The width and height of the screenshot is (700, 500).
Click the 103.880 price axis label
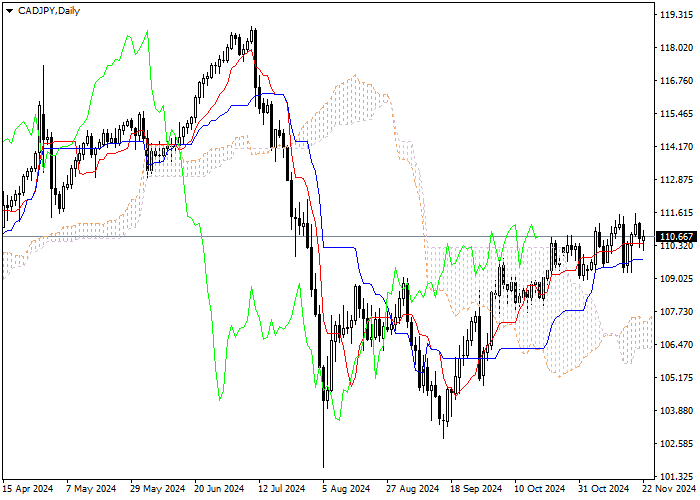click(676, 411)
